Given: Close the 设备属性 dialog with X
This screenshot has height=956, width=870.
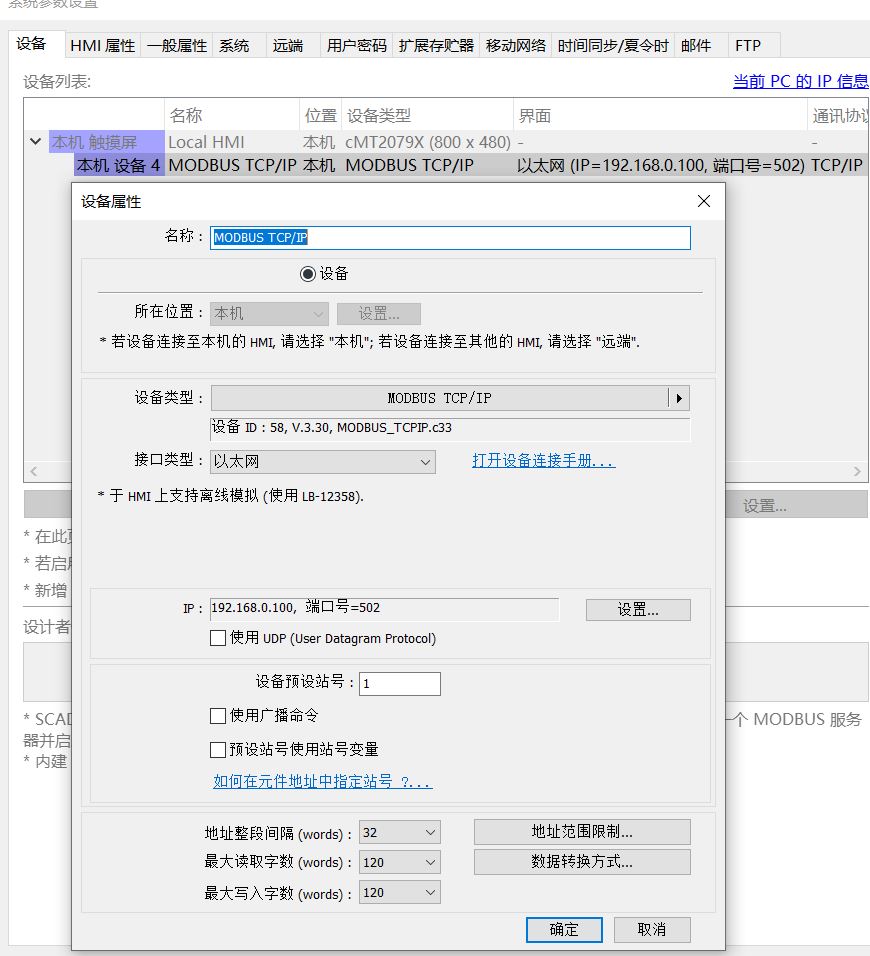Looking at the screenshot, I should coord(704,201).
